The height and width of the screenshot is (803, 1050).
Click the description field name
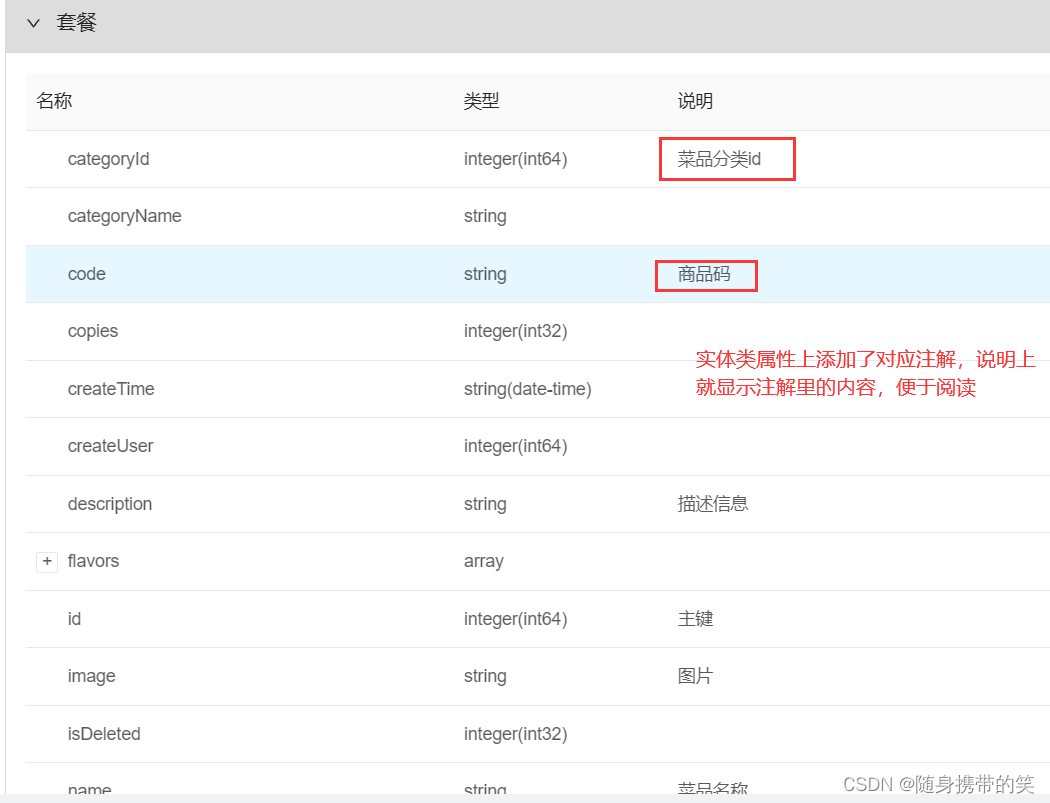pos(110,504)
